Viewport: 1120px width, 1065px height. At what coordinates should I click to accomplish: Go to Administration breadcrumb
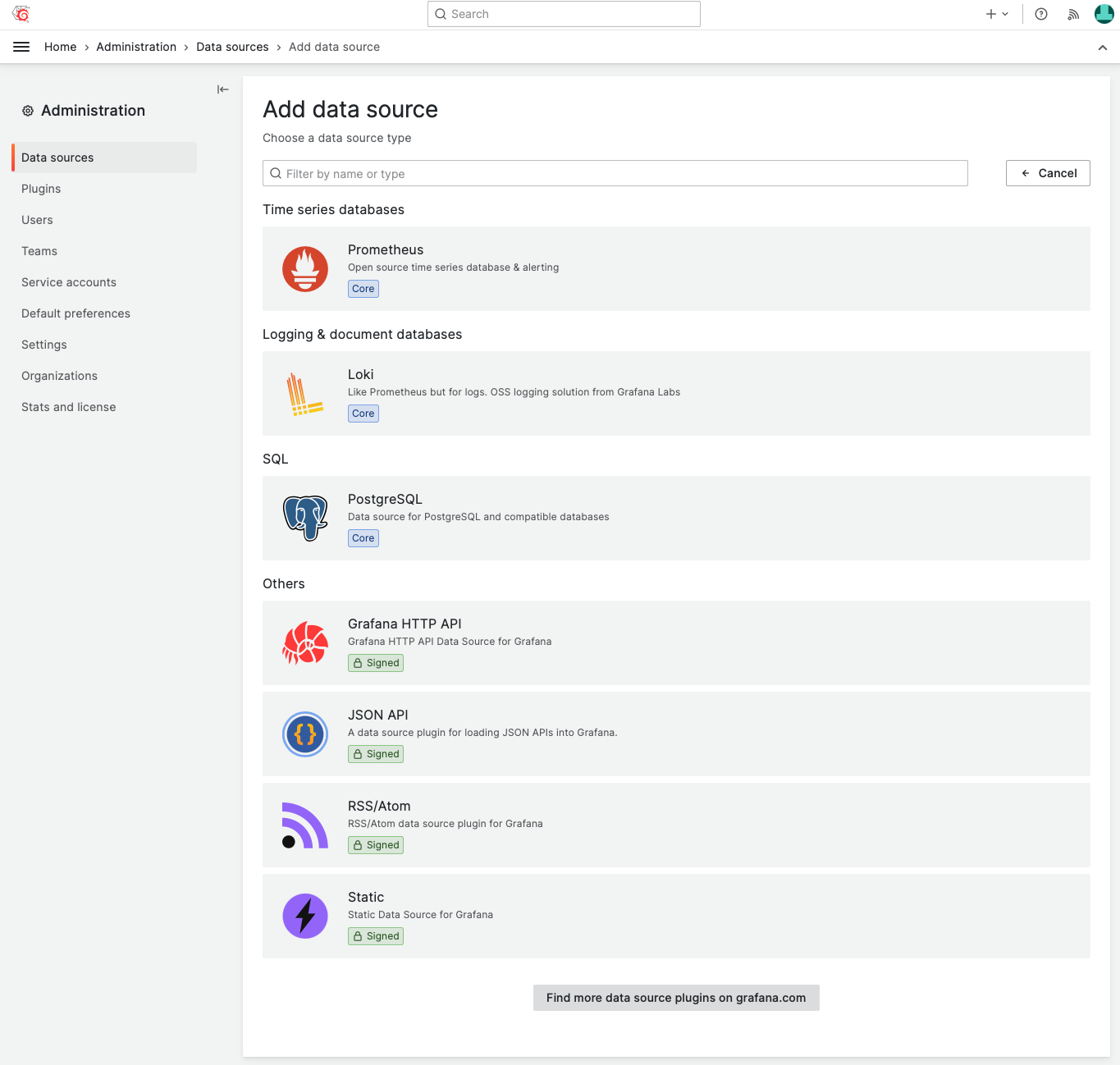coord(136,47)
